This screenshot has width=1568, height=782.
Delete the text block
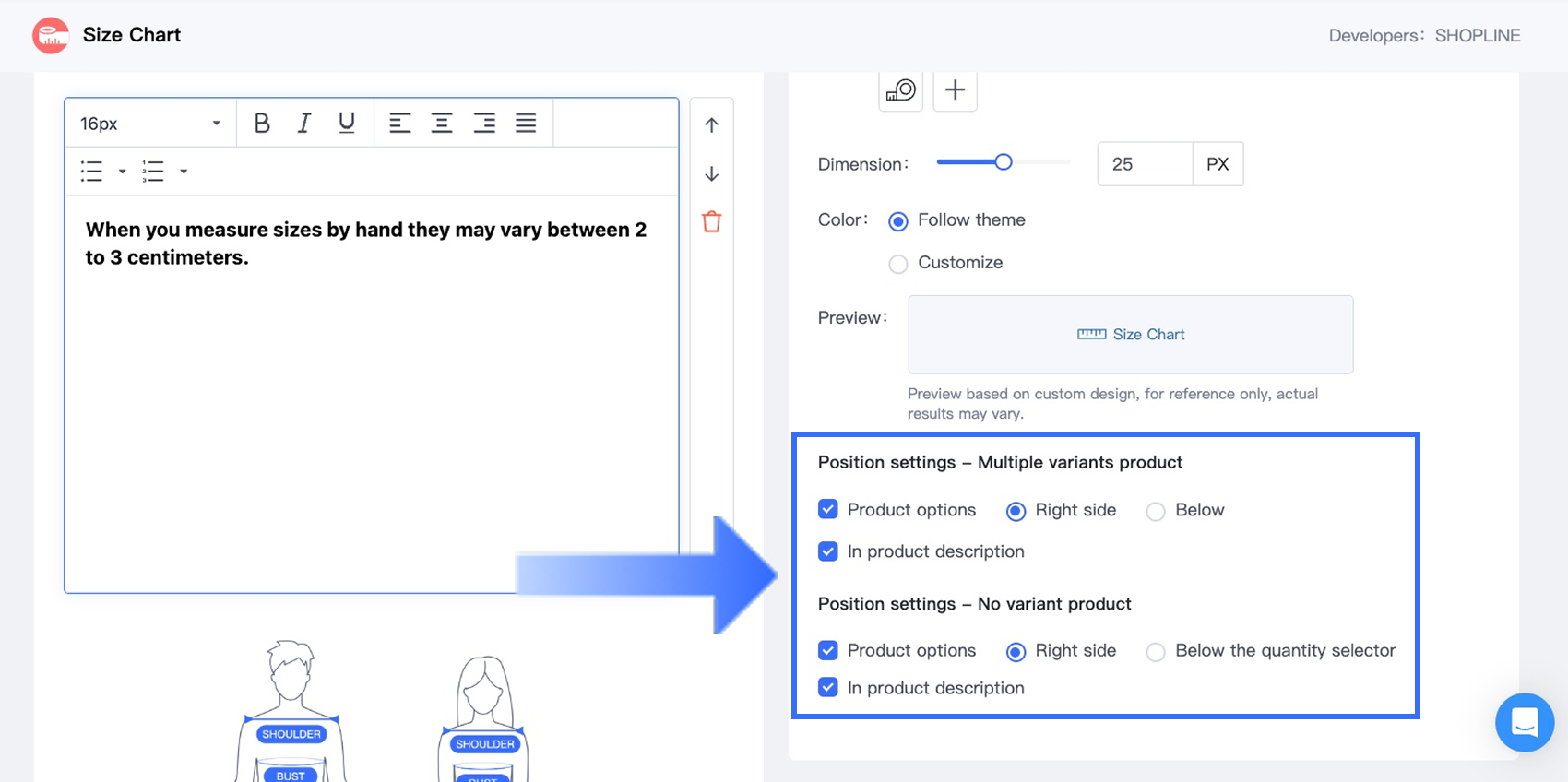click(x=711, y=221)
